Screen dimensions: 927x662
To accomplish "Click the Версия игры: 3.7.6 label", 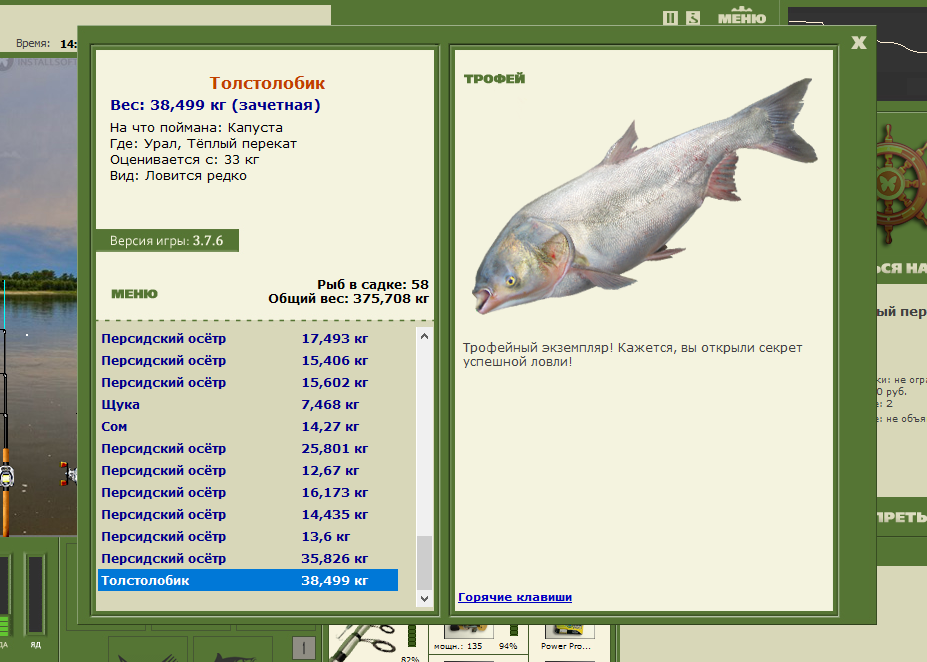I will point(167,241).
